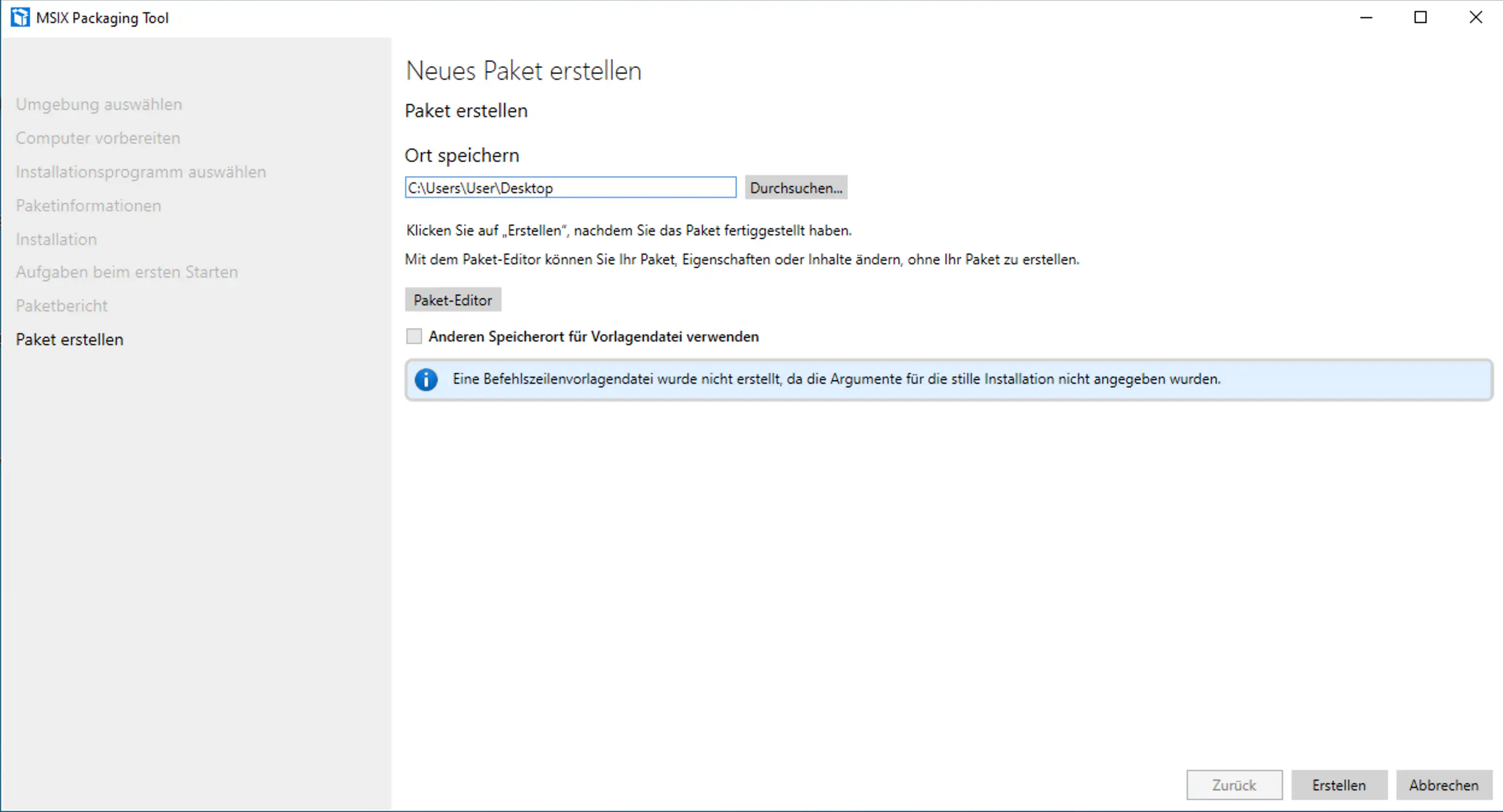1503x812 pixels.
Task: Select 'Aufgaben beim ersten Starten' step
Action: pos(127,272)
